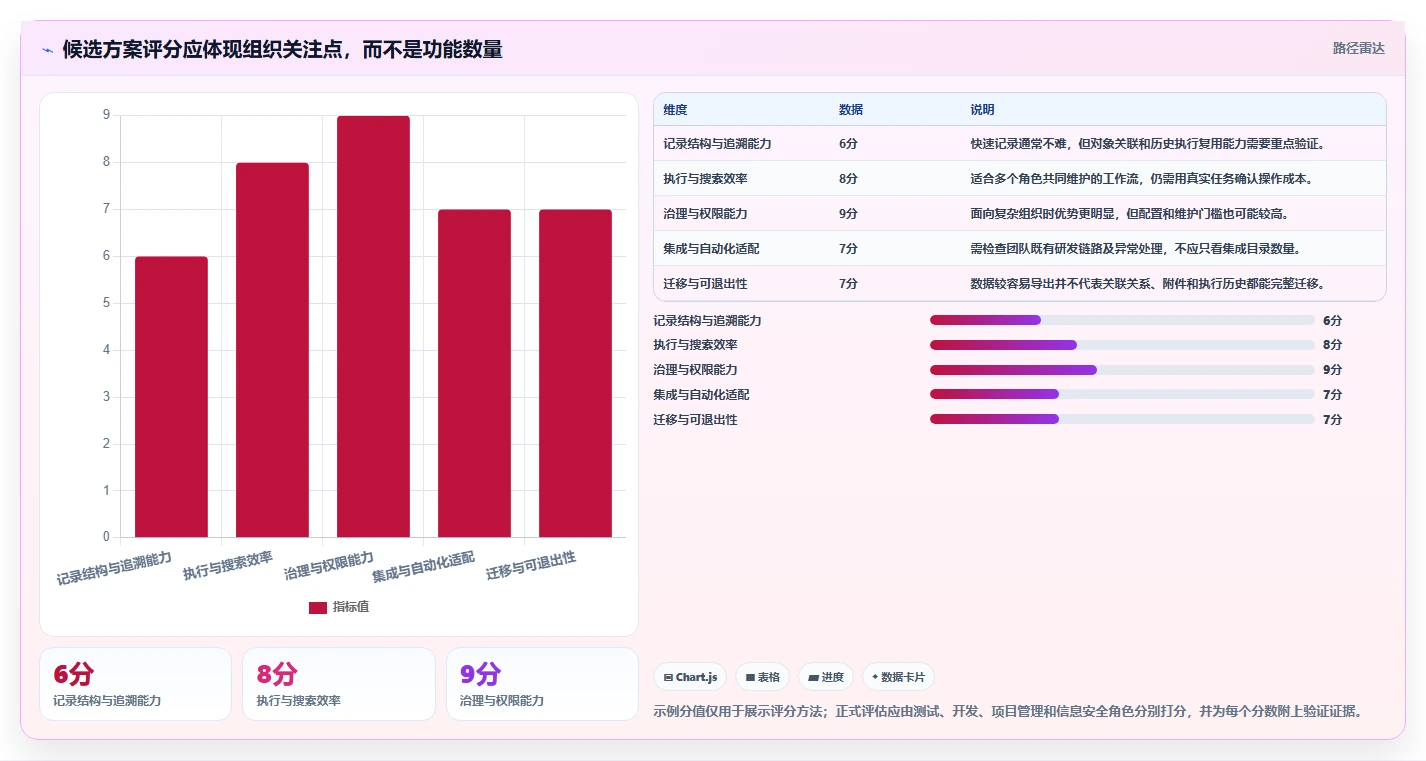Click the 6分 cell in the table

click(x=848, y=144)
